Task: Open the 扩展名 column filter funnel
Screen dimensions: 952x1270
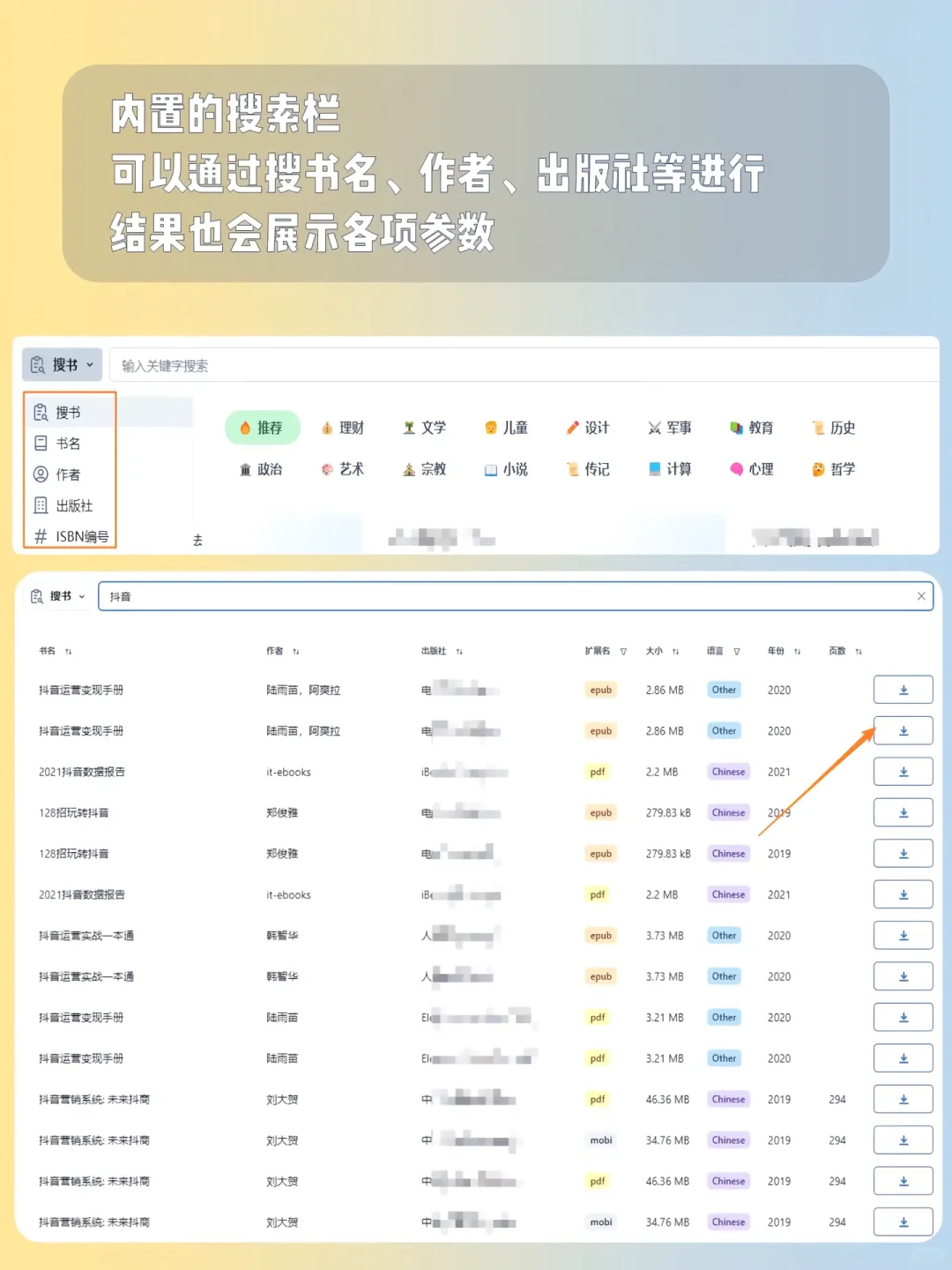Action: click(623, 652)
